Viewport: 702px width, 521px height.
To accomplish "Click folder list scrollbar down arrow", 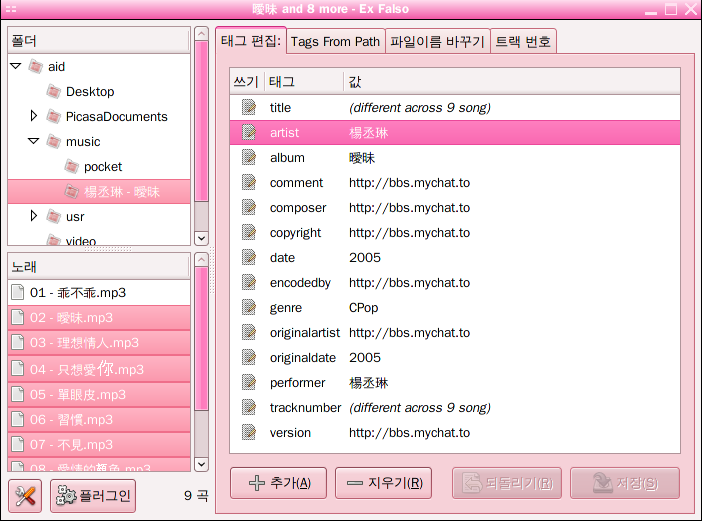I will 201,239.
